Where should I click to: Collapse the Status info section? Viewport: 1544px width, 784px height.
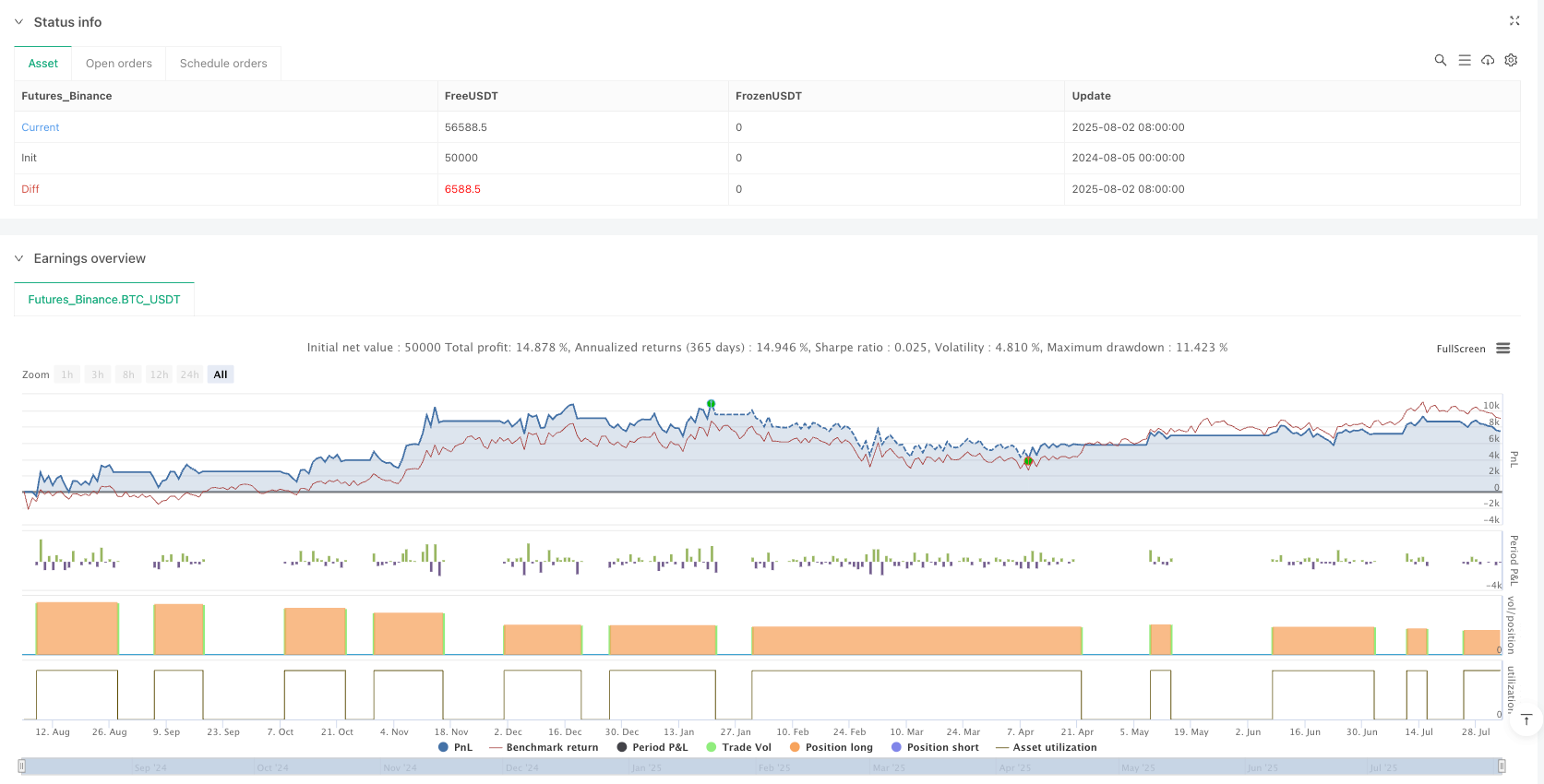[x=18, y=22]
